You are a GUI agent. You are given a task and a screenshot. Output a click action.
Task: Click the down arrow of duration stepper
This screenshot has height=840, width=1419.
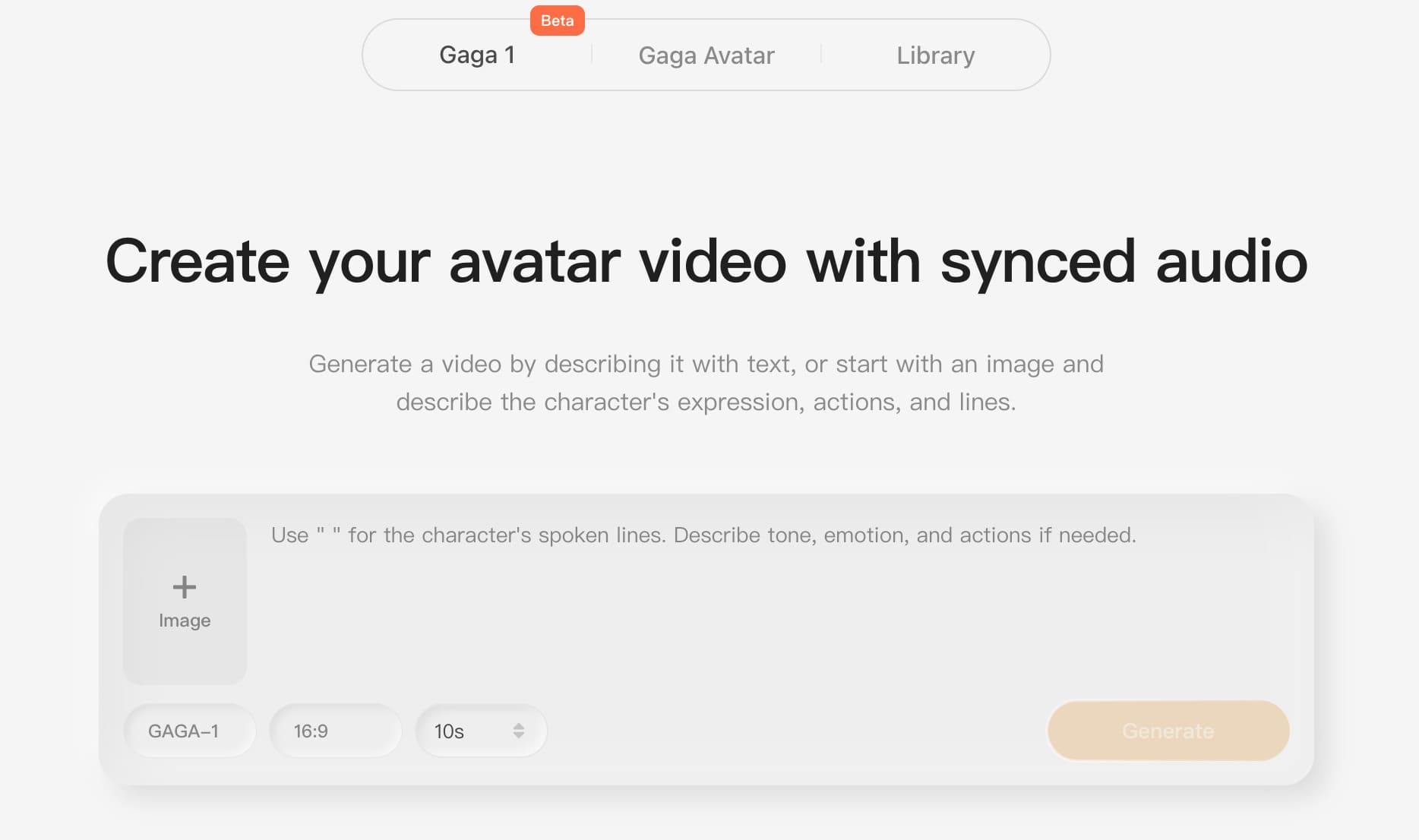(x=519, y=735)
